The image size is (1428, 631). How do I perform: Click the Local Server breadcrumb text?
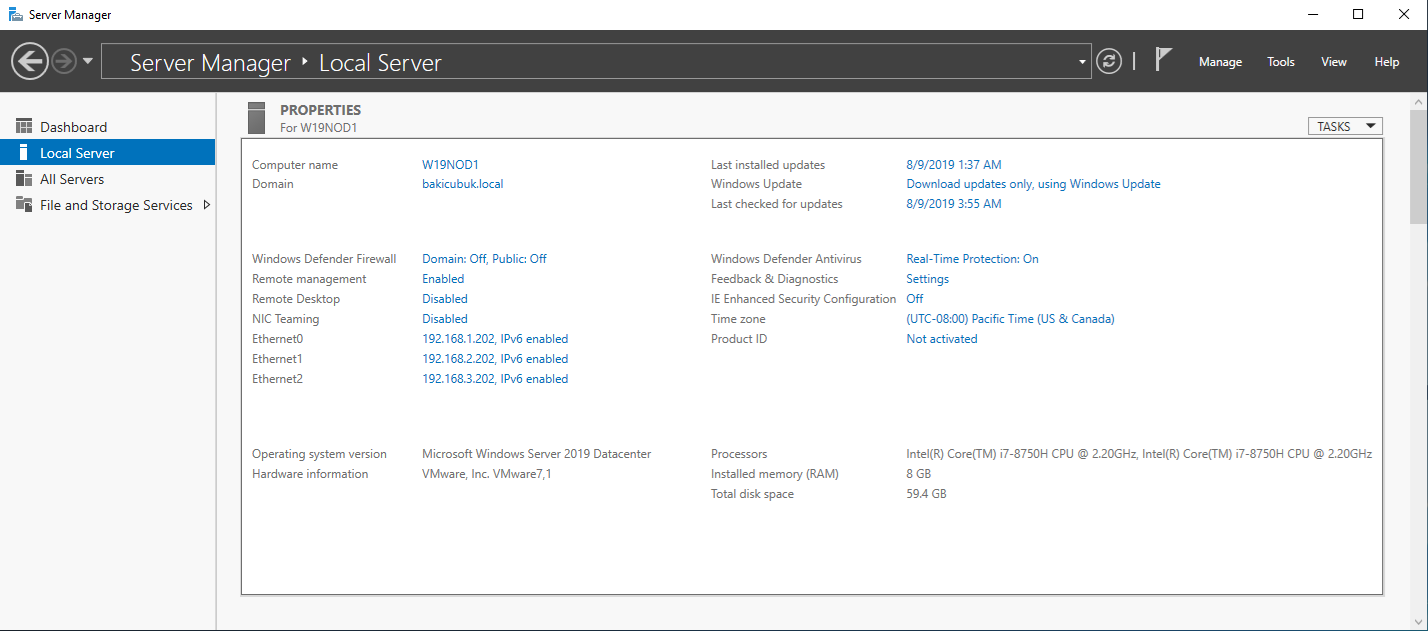tap(380, 62)
